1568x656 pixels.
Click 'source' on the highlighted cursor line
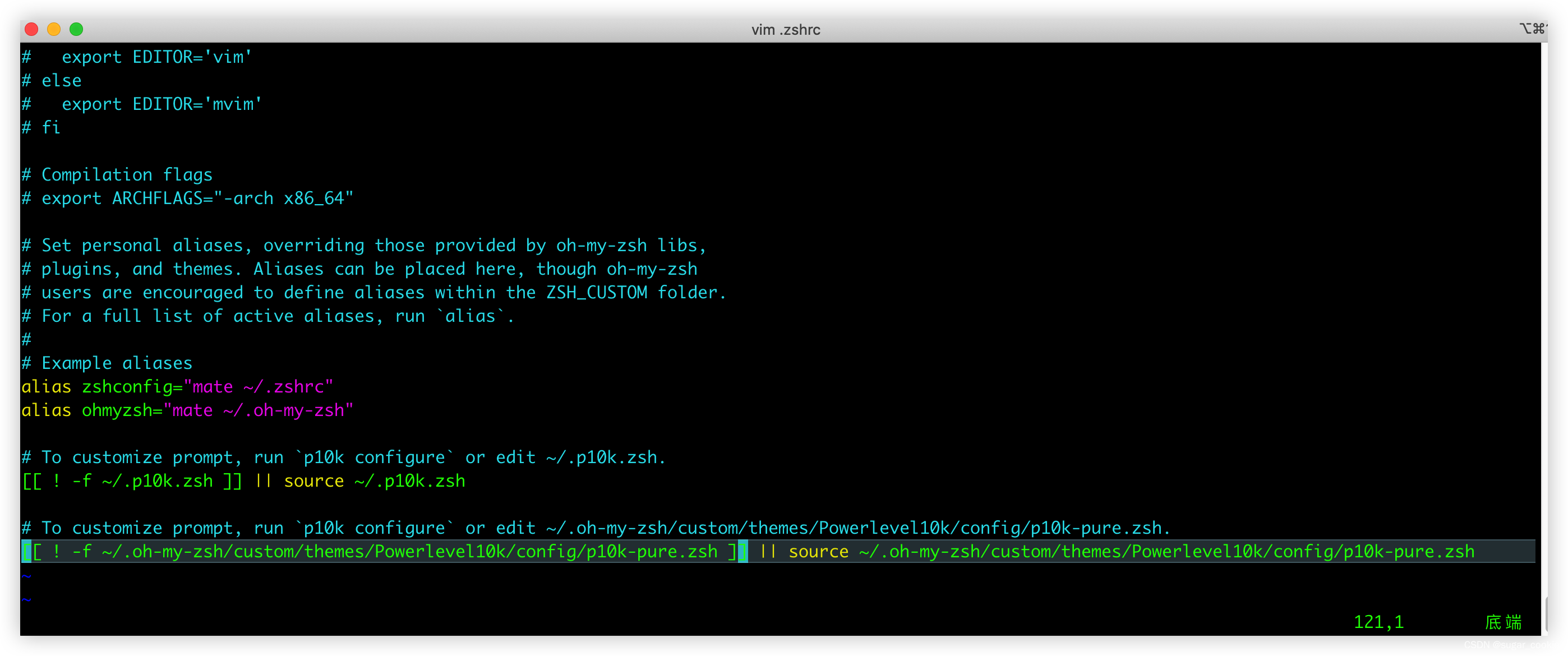tap(818, 552)
